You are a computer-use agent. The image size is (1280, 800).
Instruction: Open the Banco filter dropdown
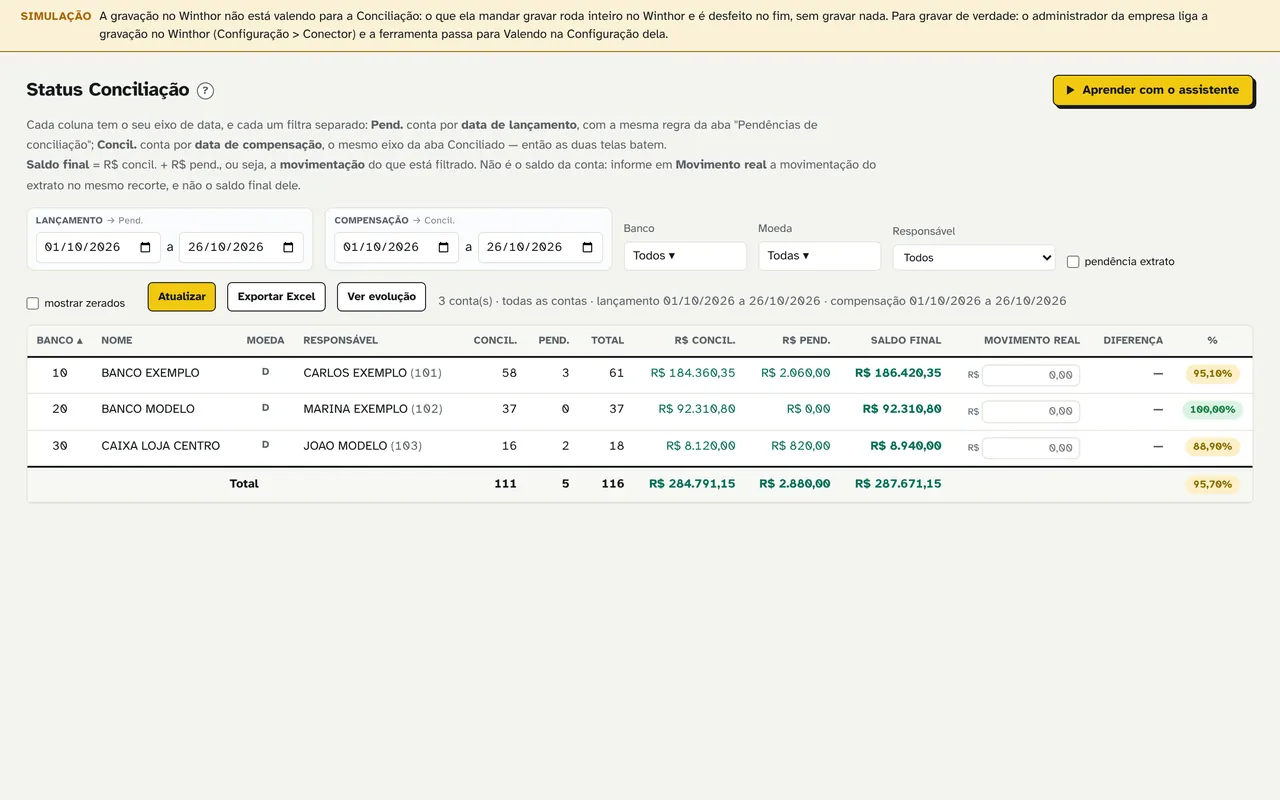pyautogui.click(x=685, y=256)
